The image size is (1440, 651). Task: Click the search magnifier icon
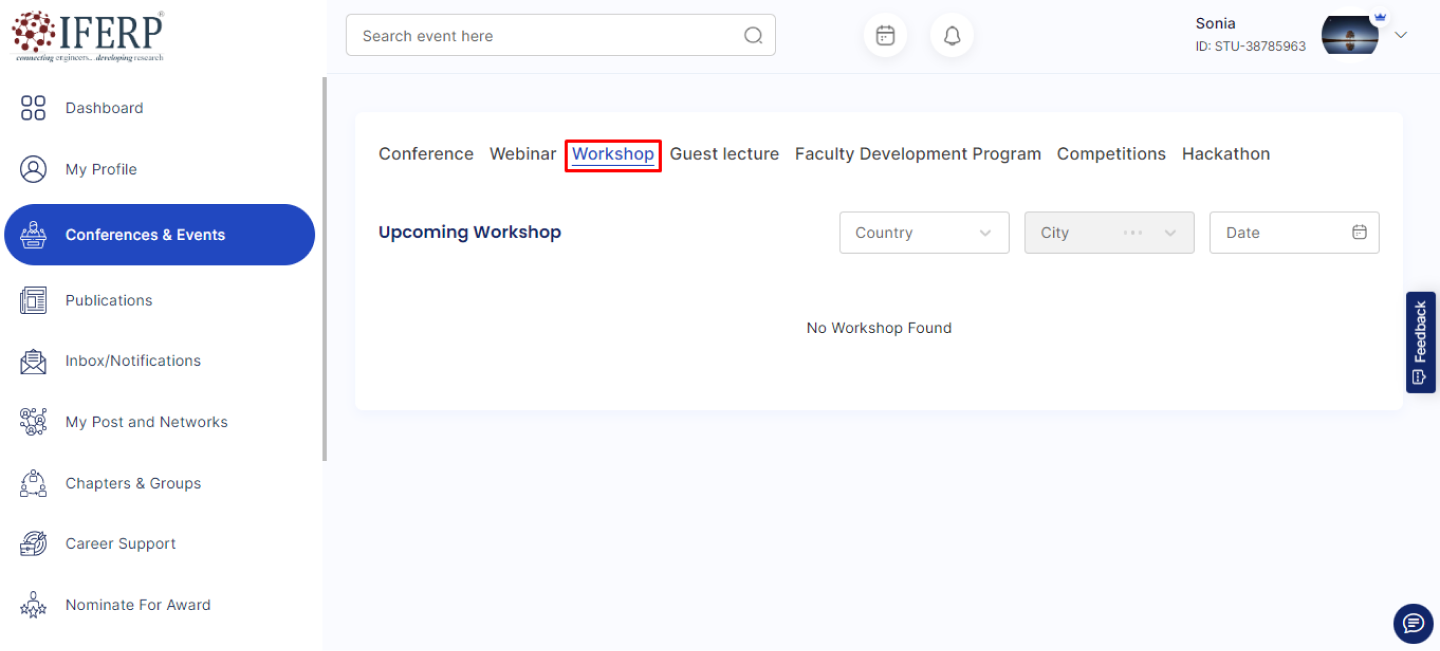tap(753, 36)
